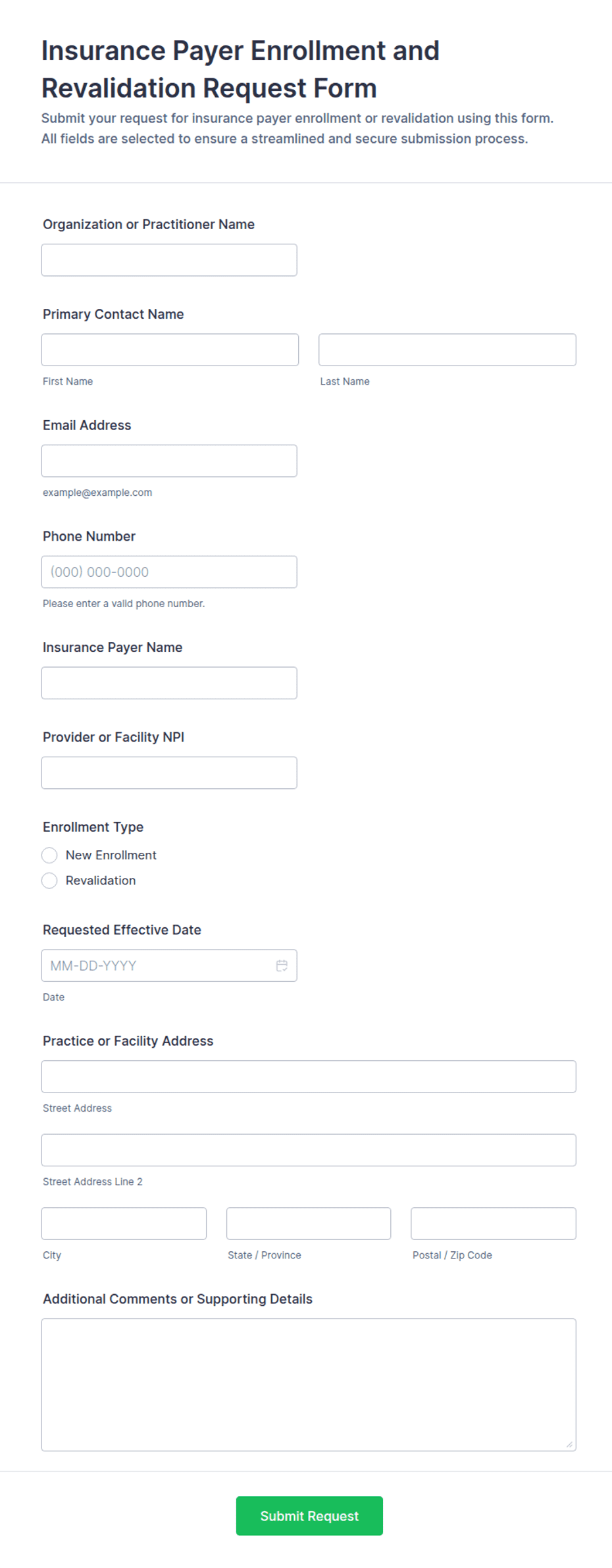Click the Phone Number field
Viewport: 612px width, 1568px height.
click(x=169, y=572)
